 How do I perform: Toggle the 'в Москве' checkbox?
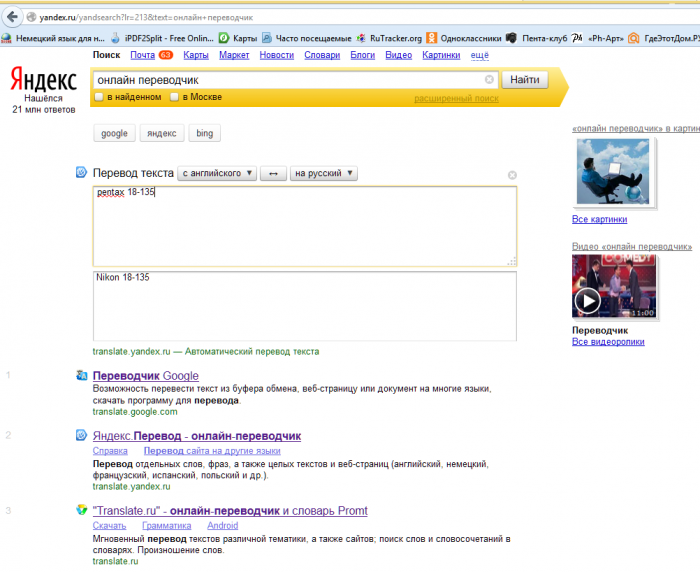click(x=175, y=97)
